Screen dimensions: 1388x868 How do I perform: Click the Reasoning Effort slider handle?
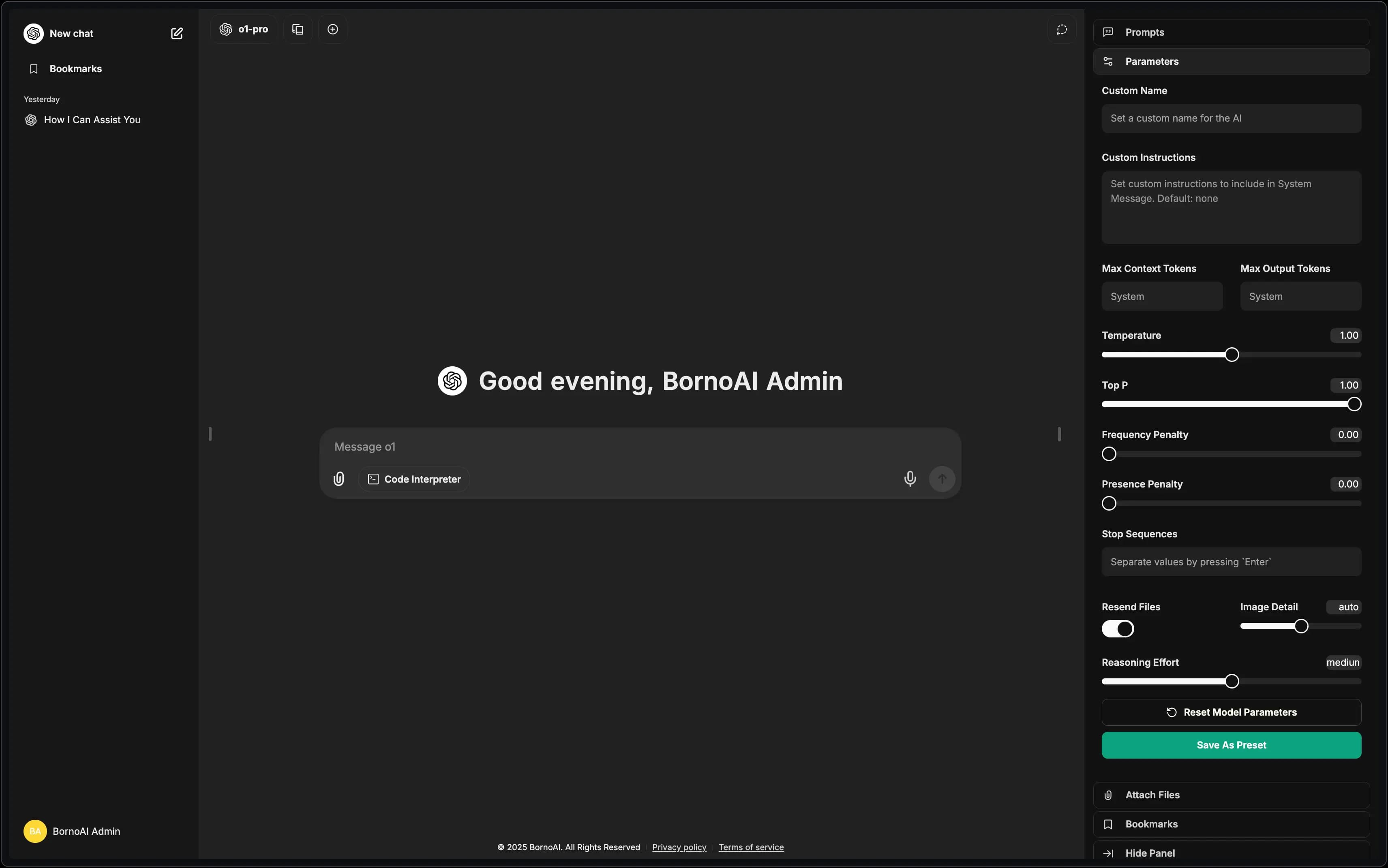click(1231, 682)
